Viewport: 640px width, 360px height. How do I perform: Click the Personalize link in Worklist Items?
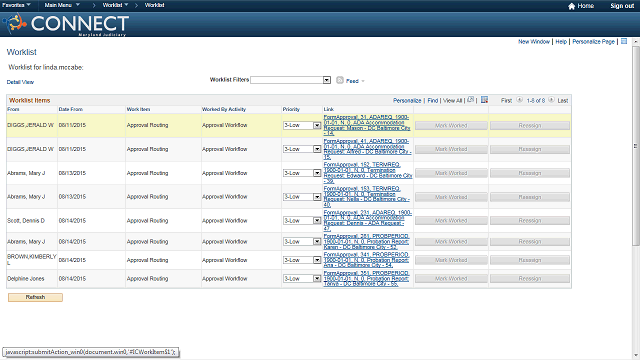[x=407, y=100]
